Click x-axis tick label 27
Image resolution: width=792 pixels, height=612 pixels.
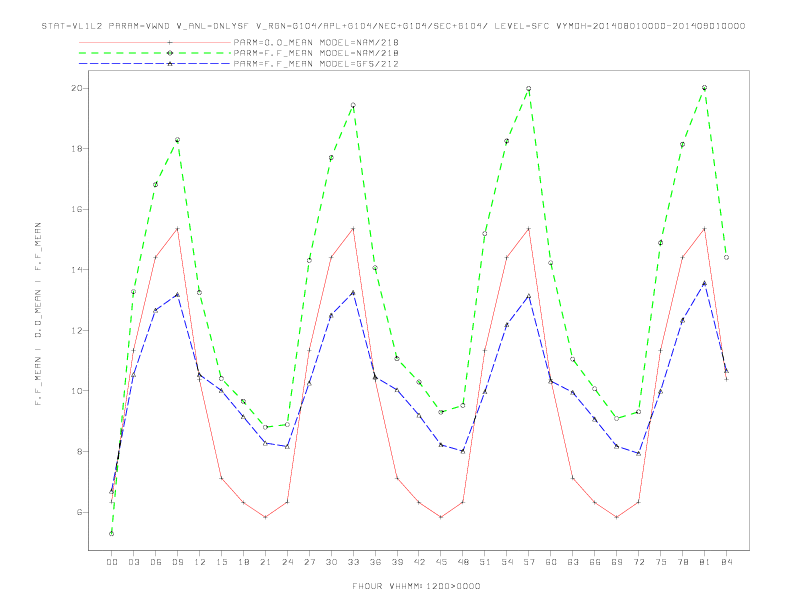[x=309, y=562]
